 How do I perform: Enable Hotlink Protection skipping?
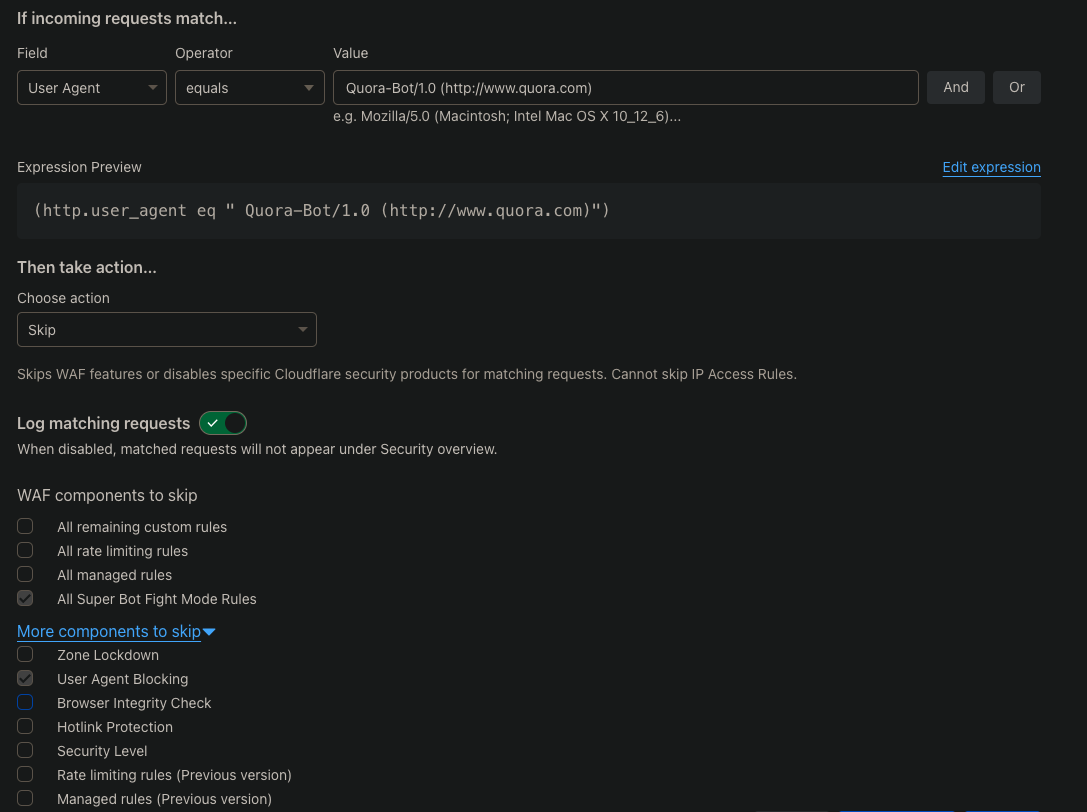point(24,726)
